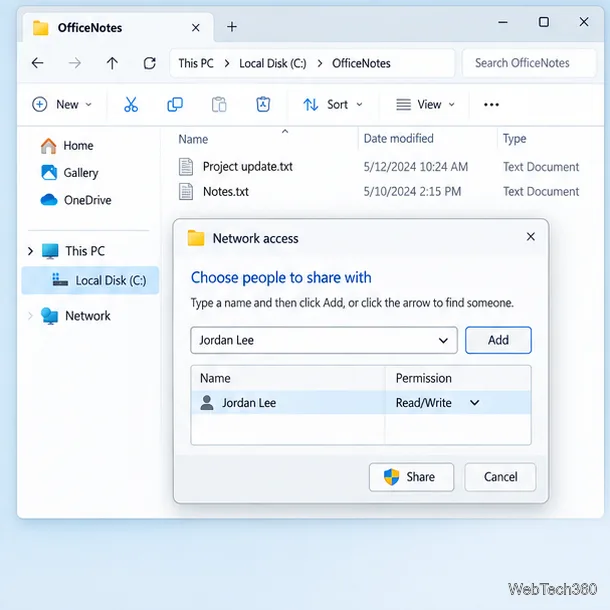This screenshot has width=610, height=610.
Task: Refresh the OfficeNotes folder view
Action: coord(149,63)
